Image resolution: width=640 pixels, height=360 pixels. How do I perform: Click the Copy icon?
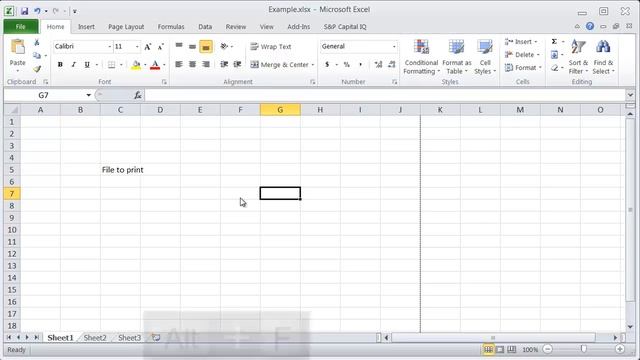[x=37, y=56]
